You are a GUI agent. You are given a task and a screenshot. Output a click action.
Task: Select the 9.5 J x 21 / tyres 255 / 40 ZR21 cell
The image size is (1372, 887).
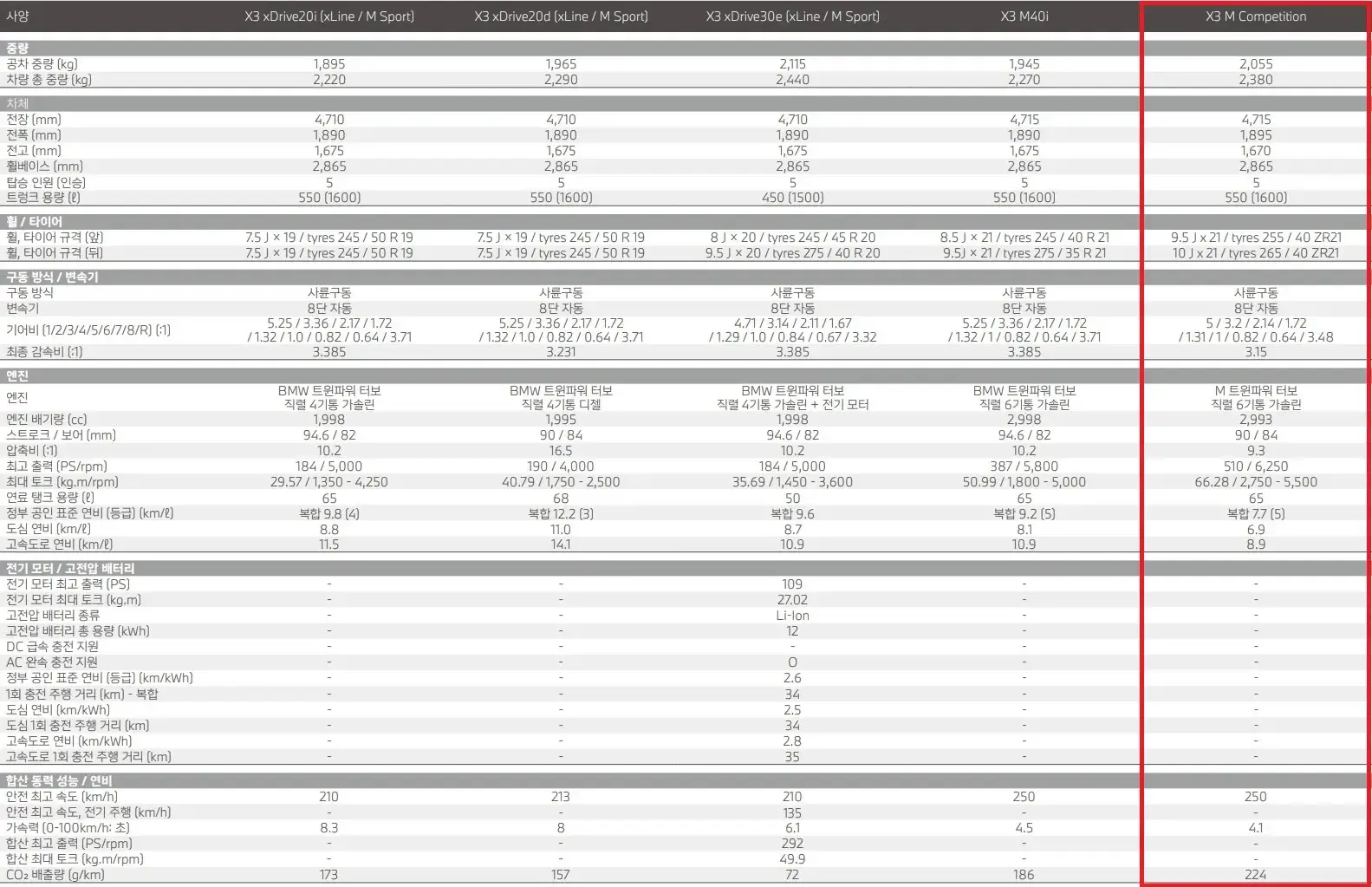(1256, 238)
